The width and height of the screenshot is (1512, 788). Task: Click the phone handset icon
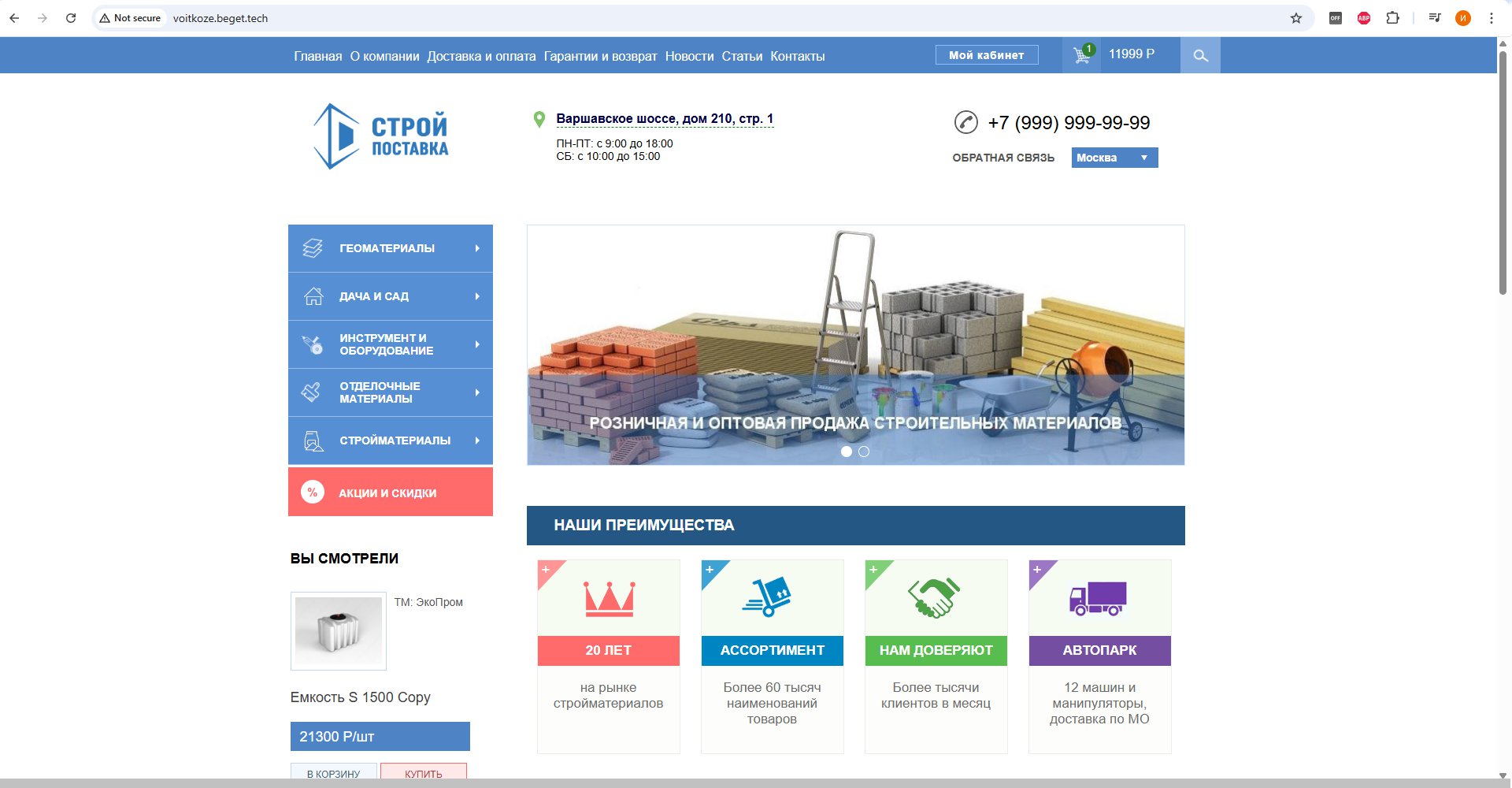coord(966,122)
